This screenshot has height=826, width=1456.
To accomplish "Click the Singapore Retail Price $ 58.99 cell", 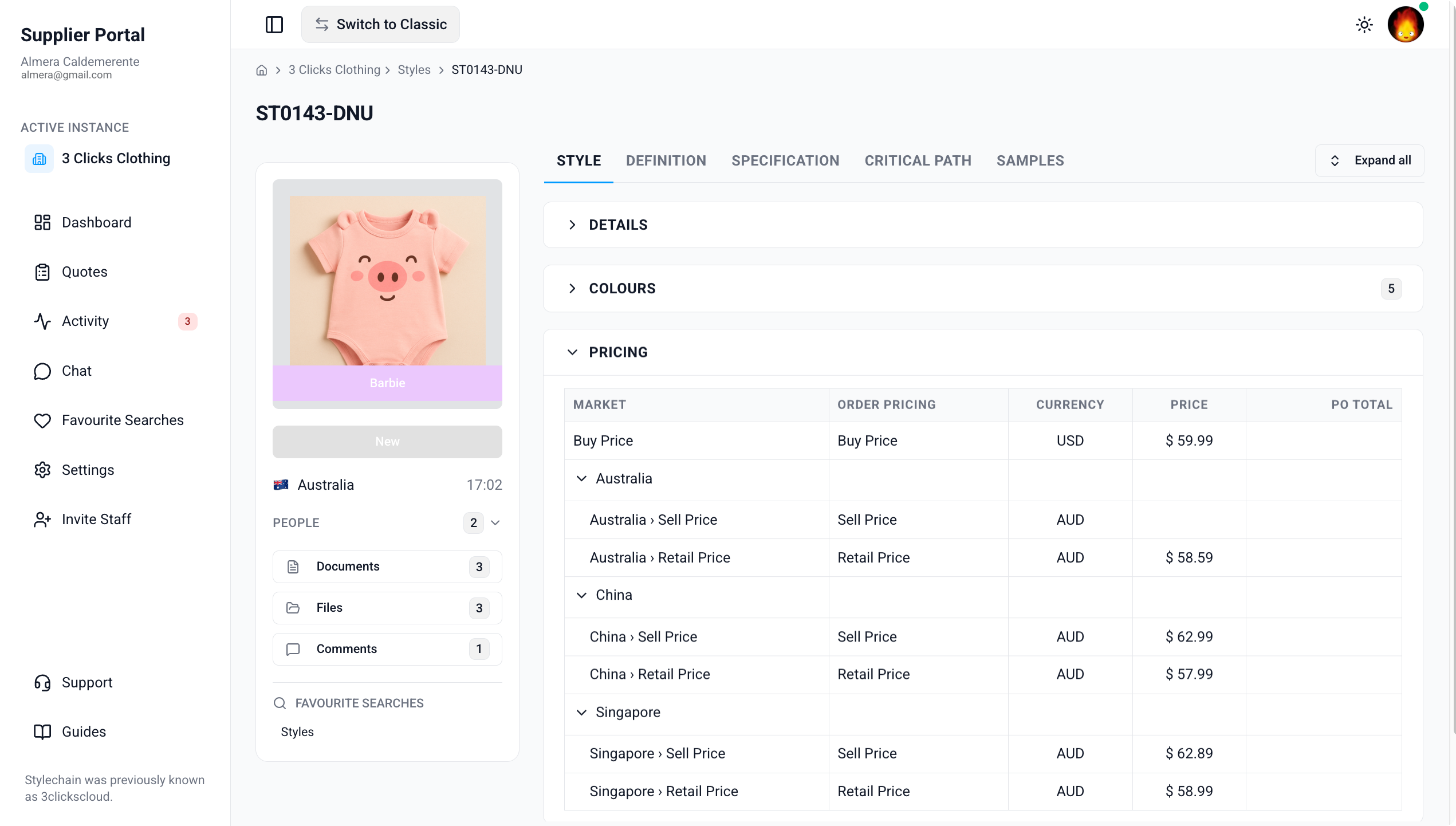I will tap(1189, 791).
